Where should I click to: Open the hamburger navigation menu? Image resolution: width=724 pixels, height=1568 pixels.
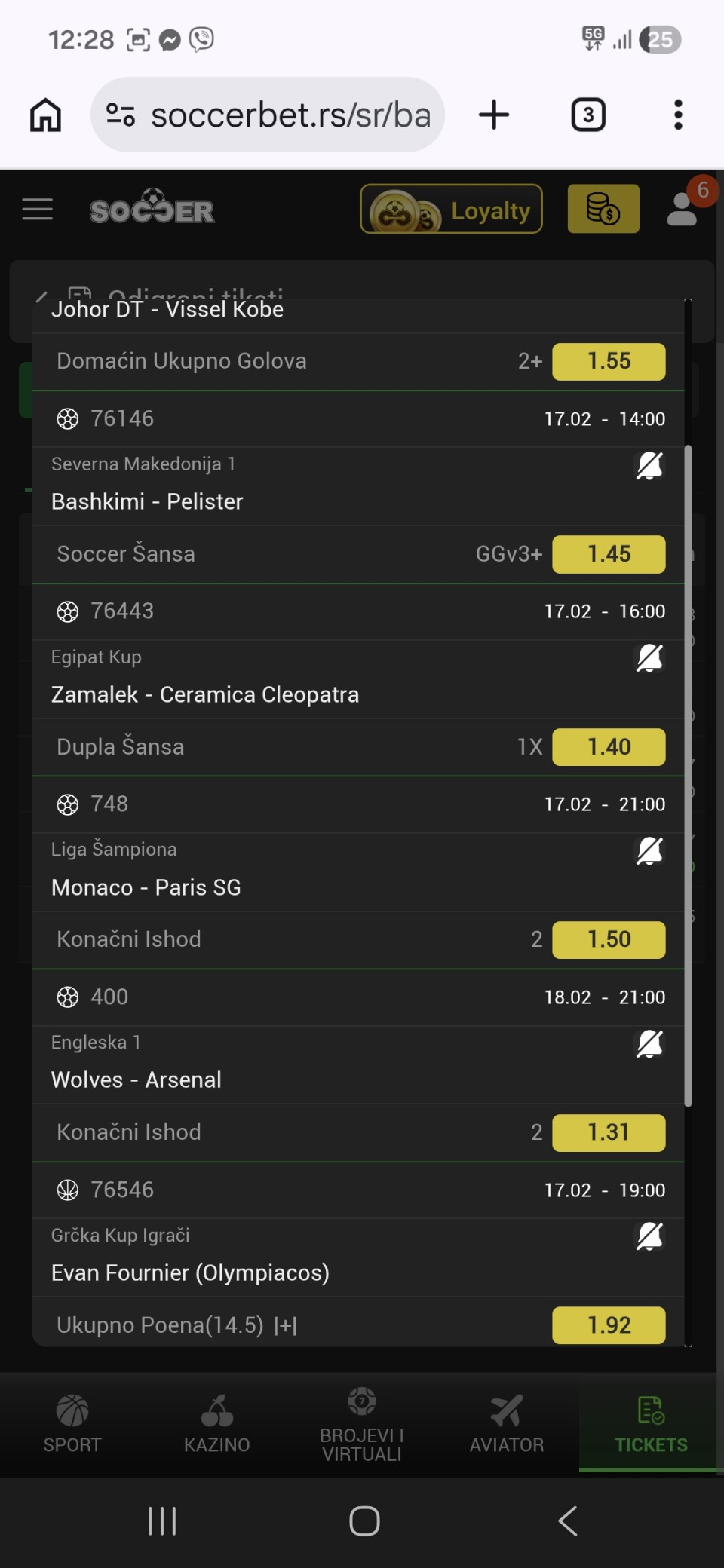(x=38, y=209)
